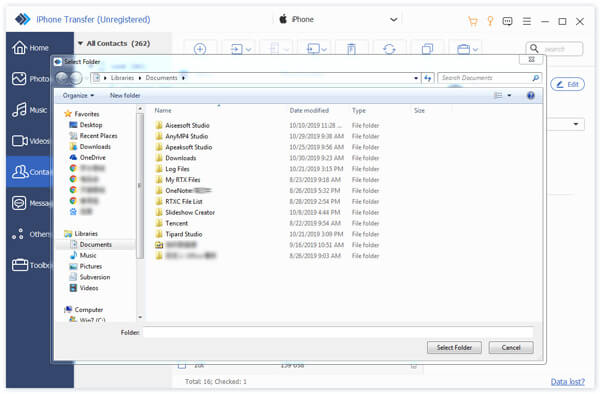Image resolution: width=600 pixels, height=394 pixels.
Task: Open the address bar history dropdown
Action: tap(416, 78)
